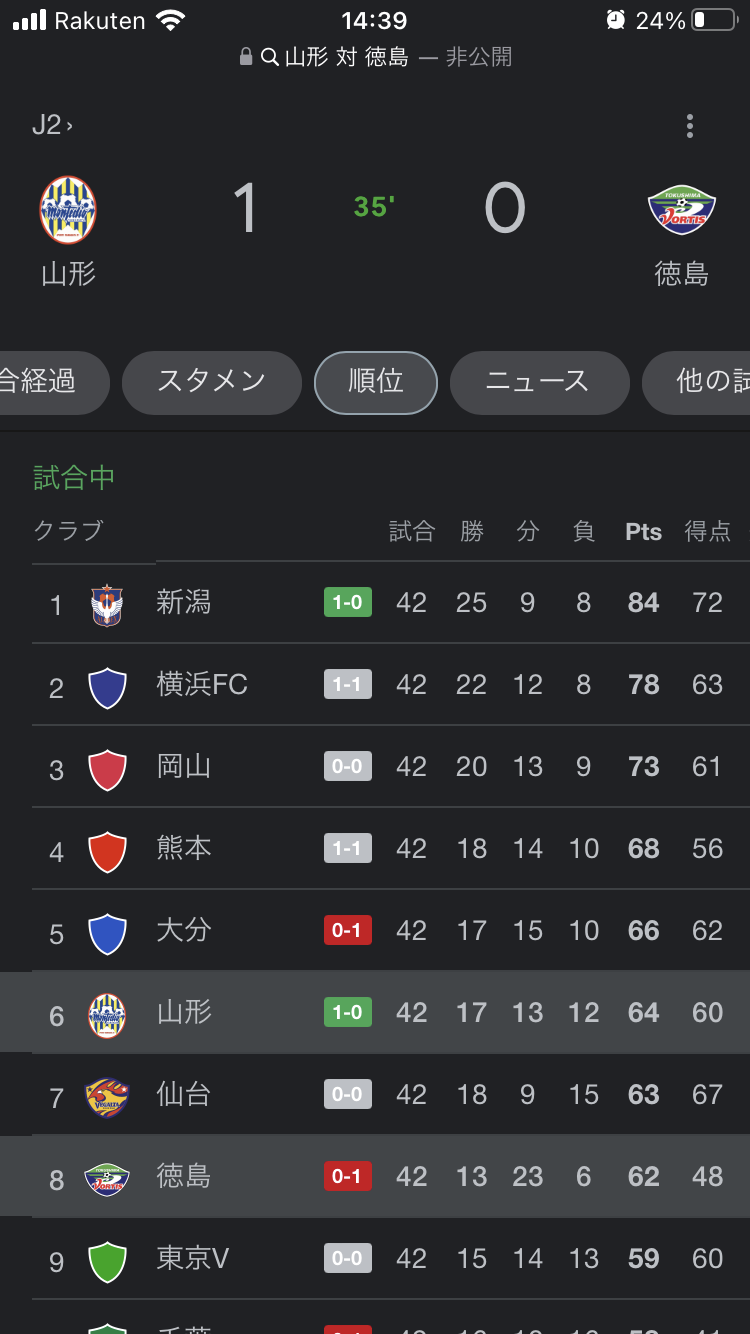Image resolution: width=750 pixels, height=1334 pixels.
Task: Open the three-dot more options menu
Action: [689, 126]
